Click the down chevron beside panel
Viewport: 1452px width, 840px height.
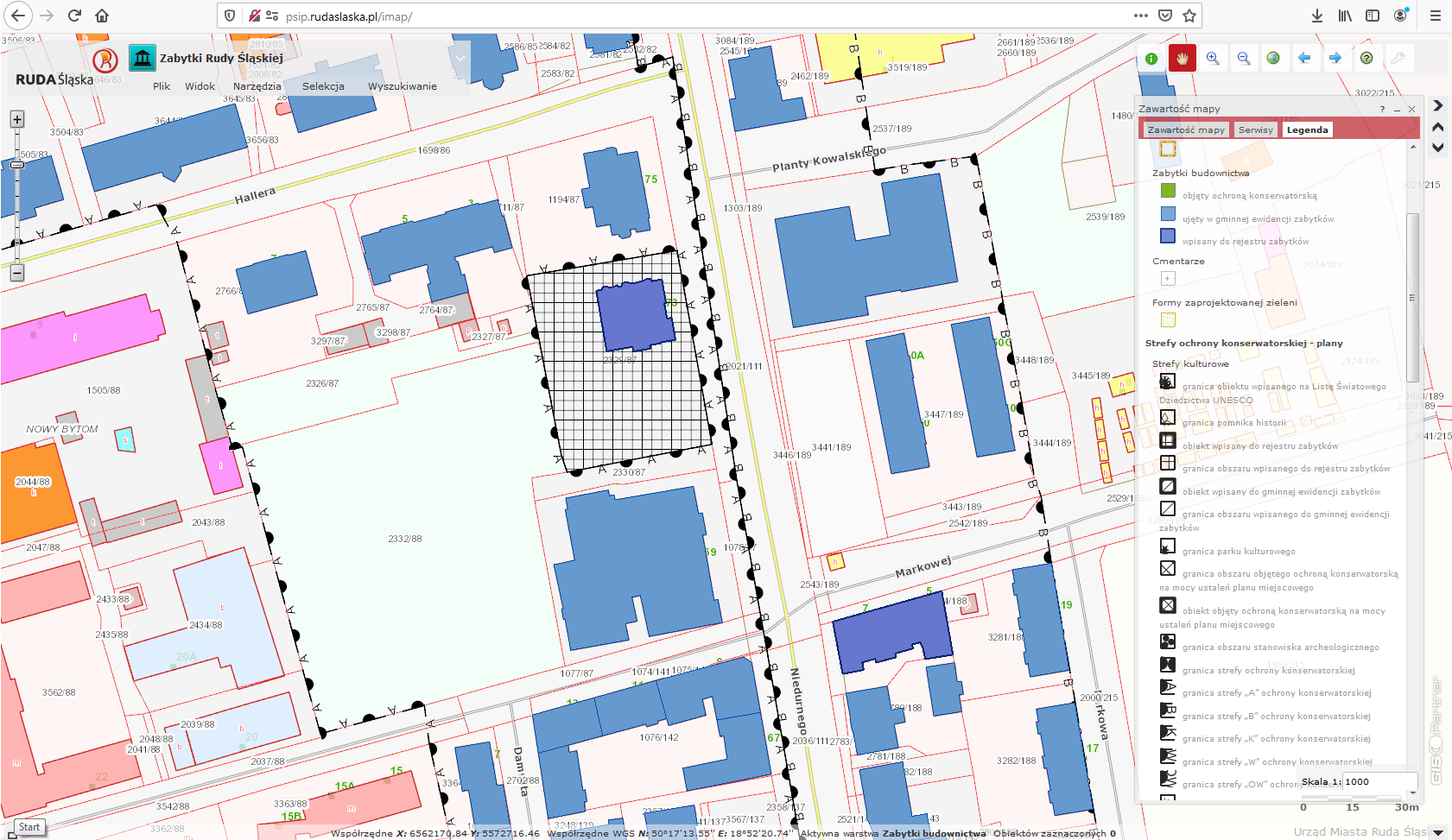click(1437, 148)
